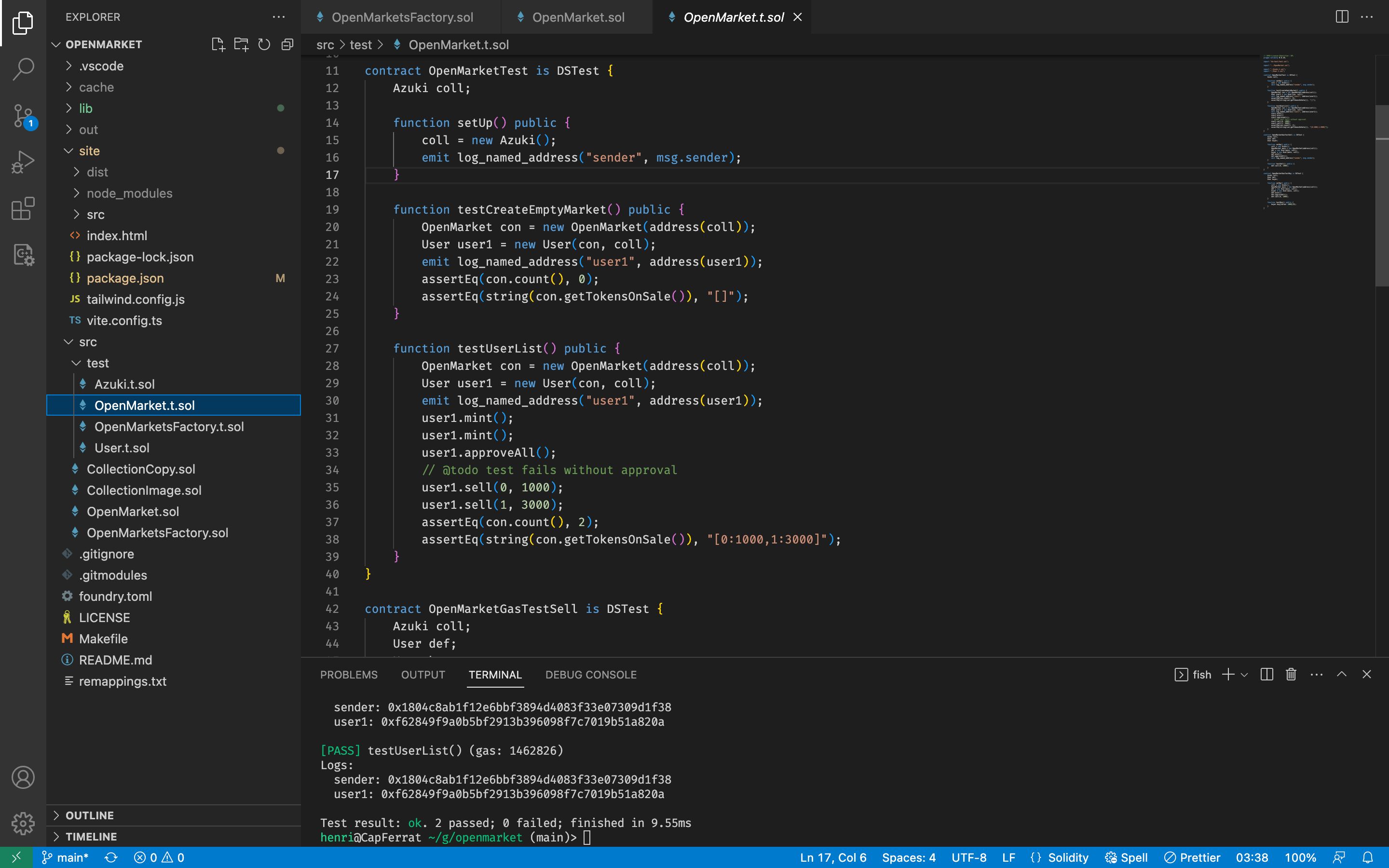
Task: Expand the lib folder in explorer
Action: pos(85,108)
